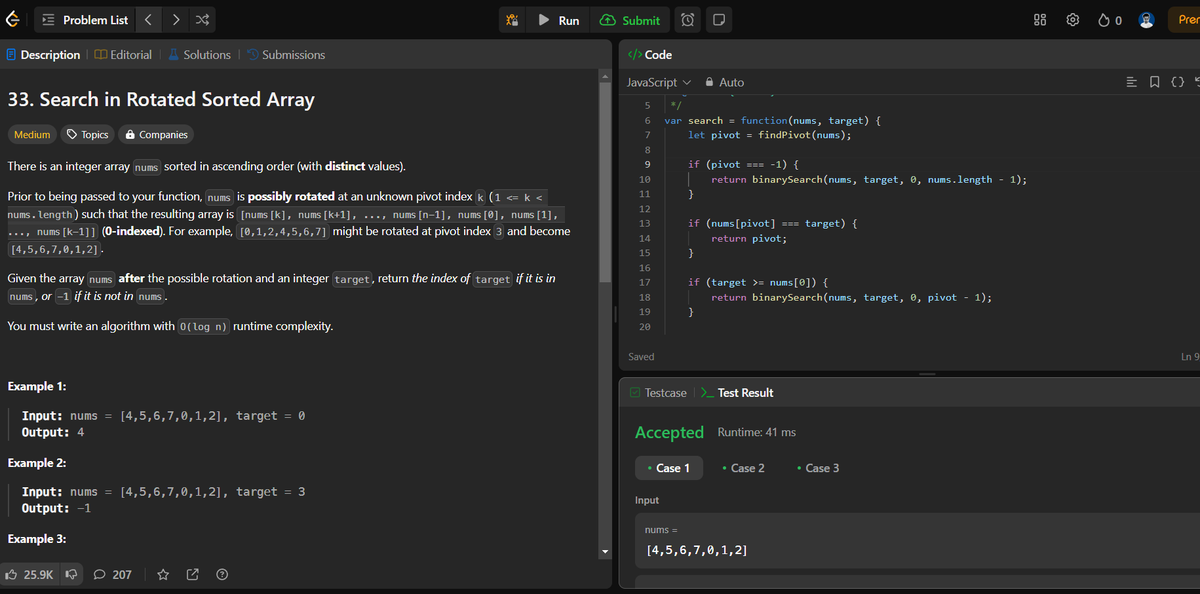Click the share external link icon

pyautogui.click(x=193, y=575)
